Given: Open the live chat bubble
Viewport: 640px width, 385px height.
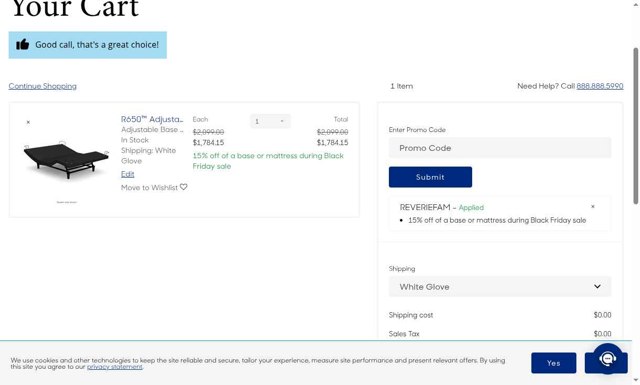Looking at the screenshot, I should (607, 358).
